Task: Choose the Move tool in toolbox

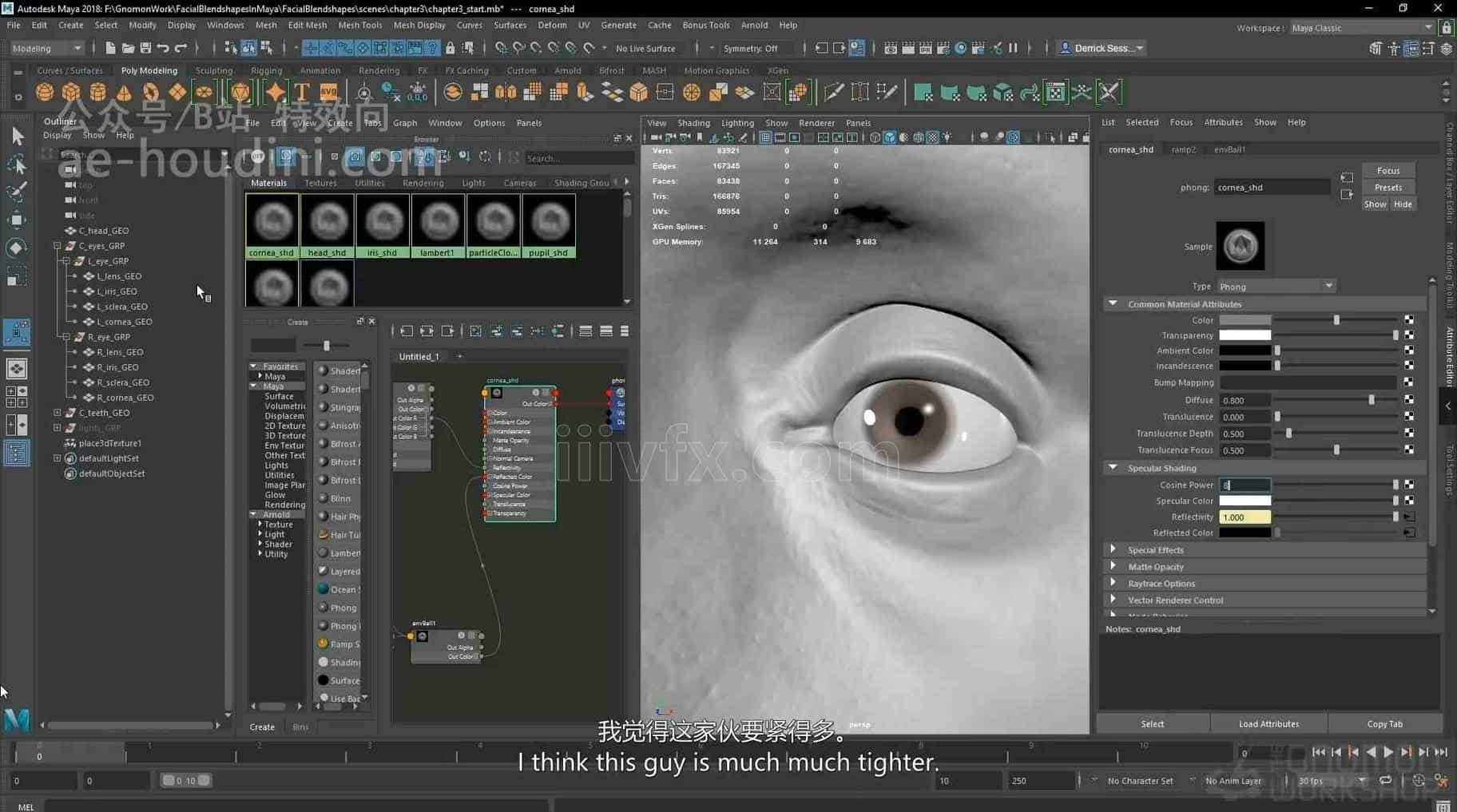Action: (17, 220)
